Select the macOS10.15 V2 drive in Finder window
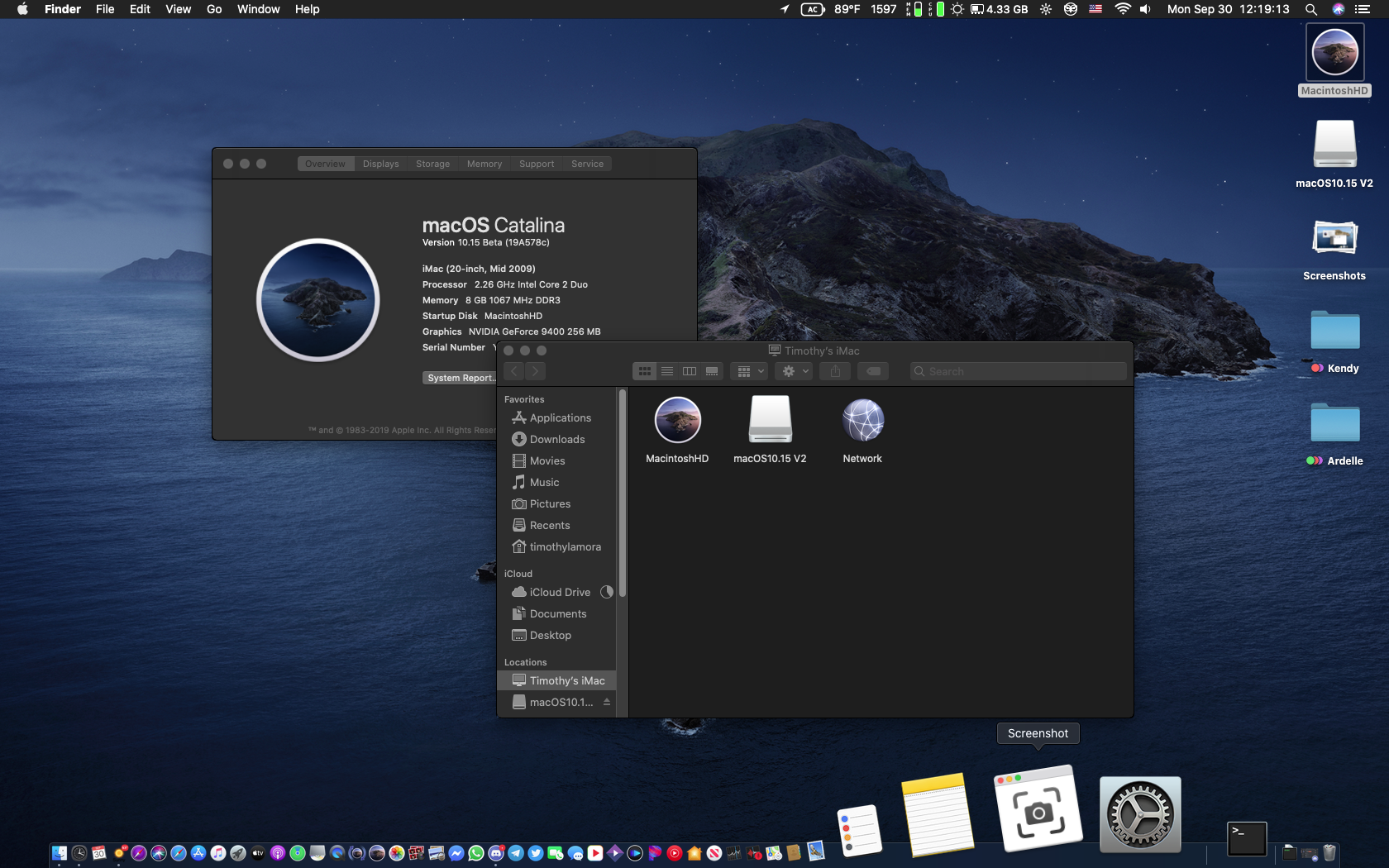1389x868 pixels. (770, 430)
